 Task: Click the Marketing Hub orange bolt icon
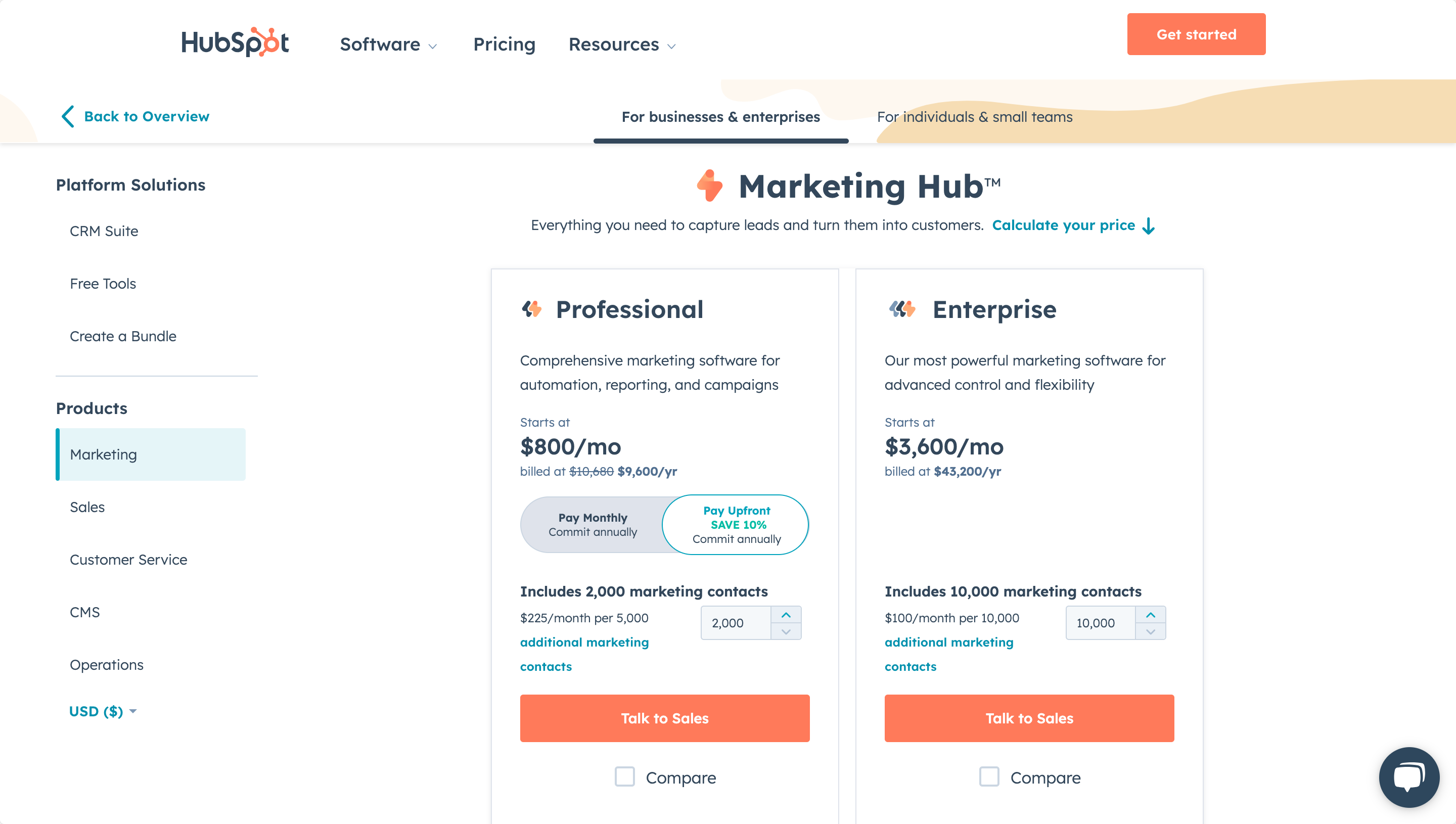pos(710,186)
